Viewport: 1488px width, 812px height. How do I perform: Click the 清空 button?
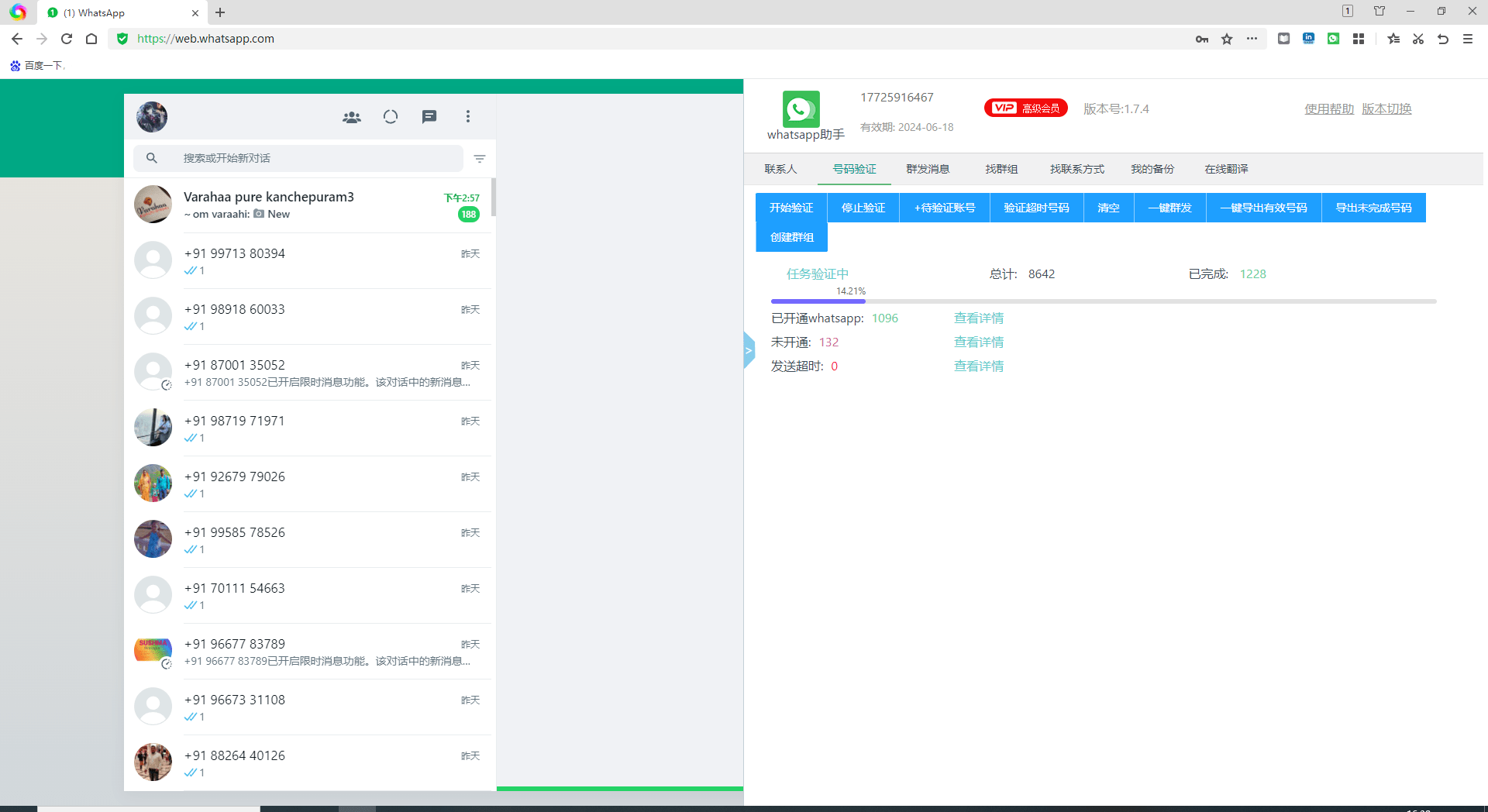(x=1108, y=208)
